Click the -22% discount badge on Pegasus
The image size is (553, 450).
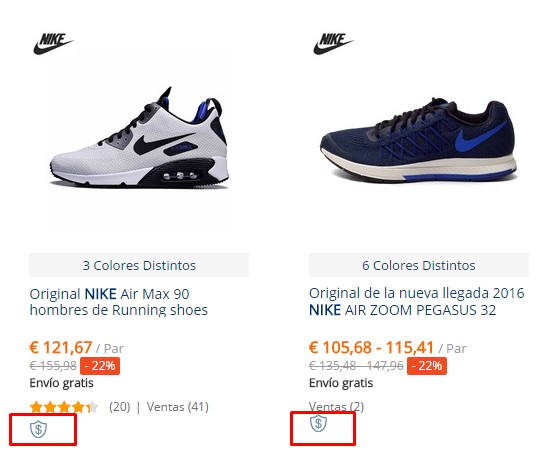click(427, 366)
